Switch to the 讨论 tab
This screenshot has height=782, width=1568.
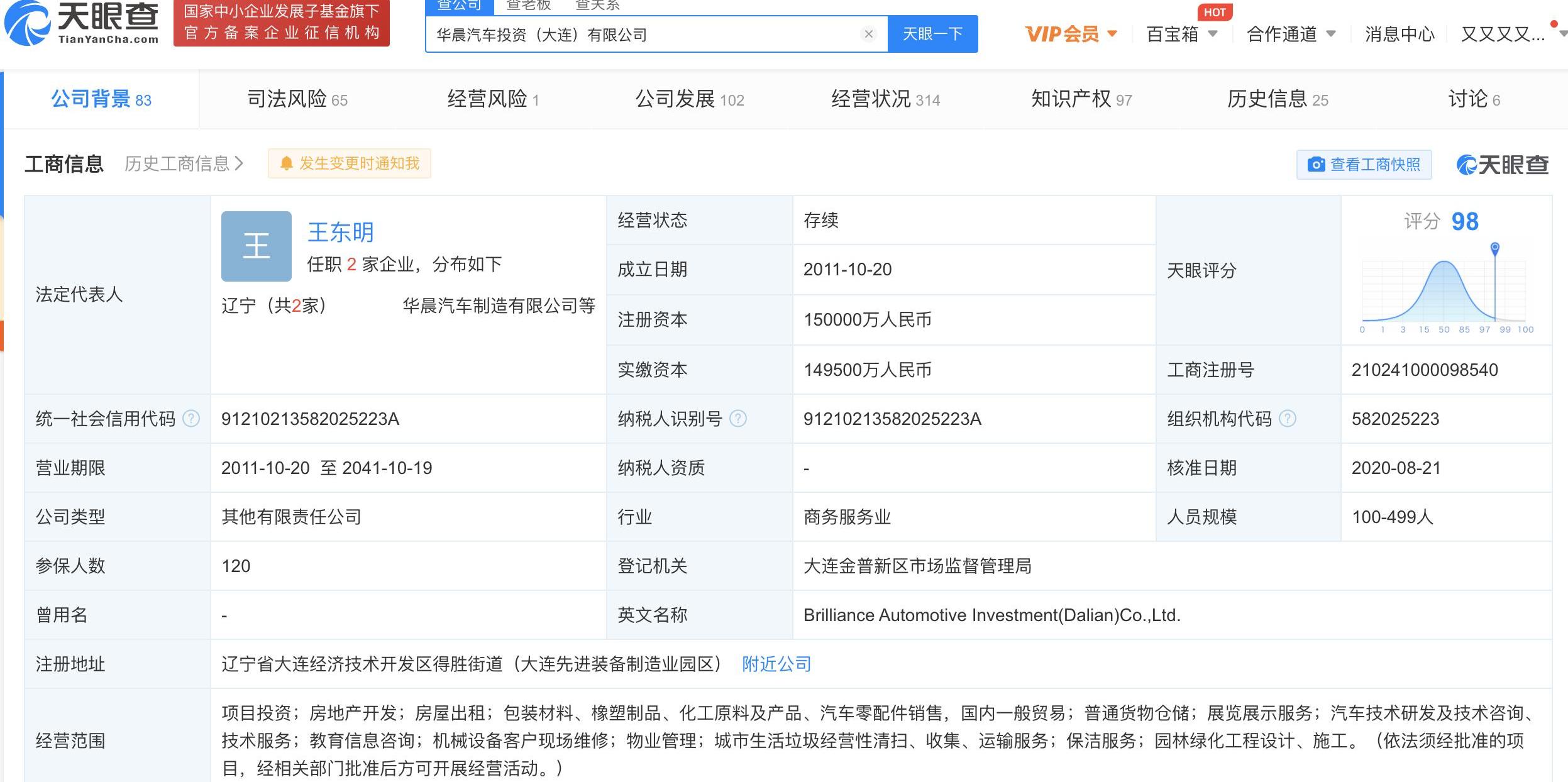click(x=1474, y=99)
